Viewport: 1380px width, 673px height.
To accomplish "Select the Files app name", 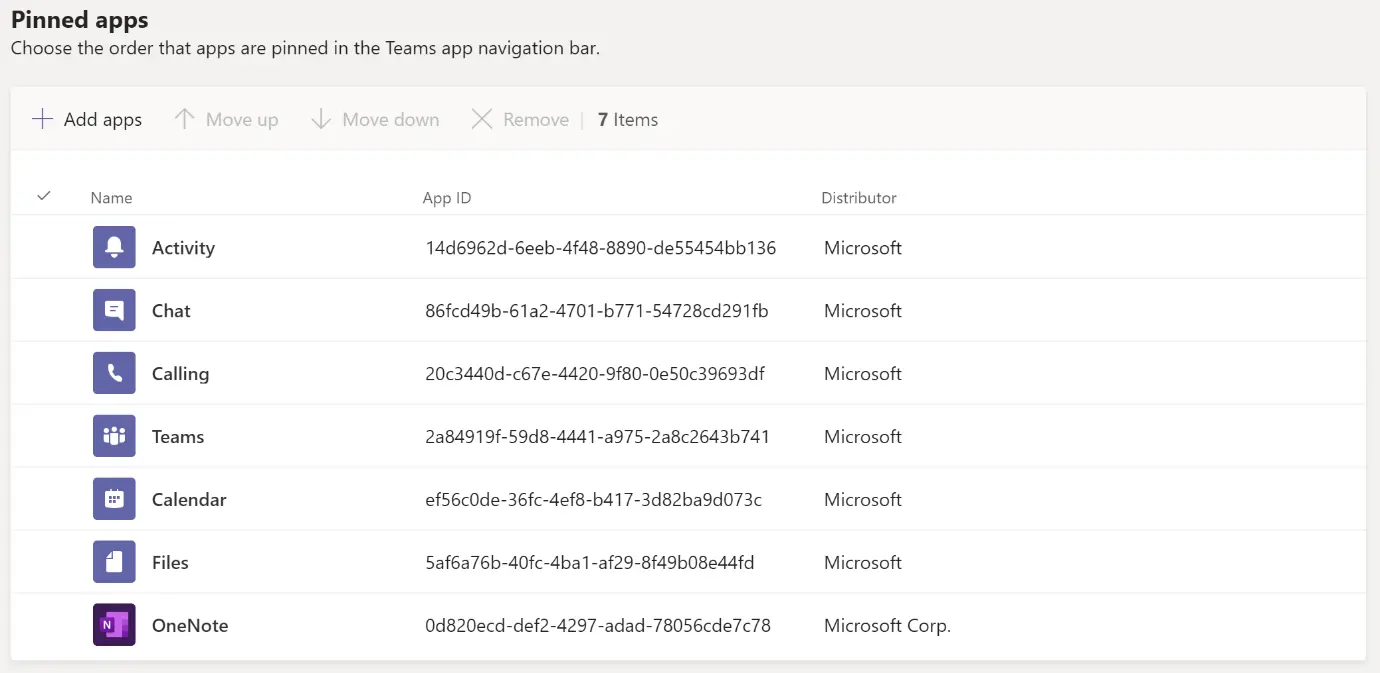I will pos(170,563).
